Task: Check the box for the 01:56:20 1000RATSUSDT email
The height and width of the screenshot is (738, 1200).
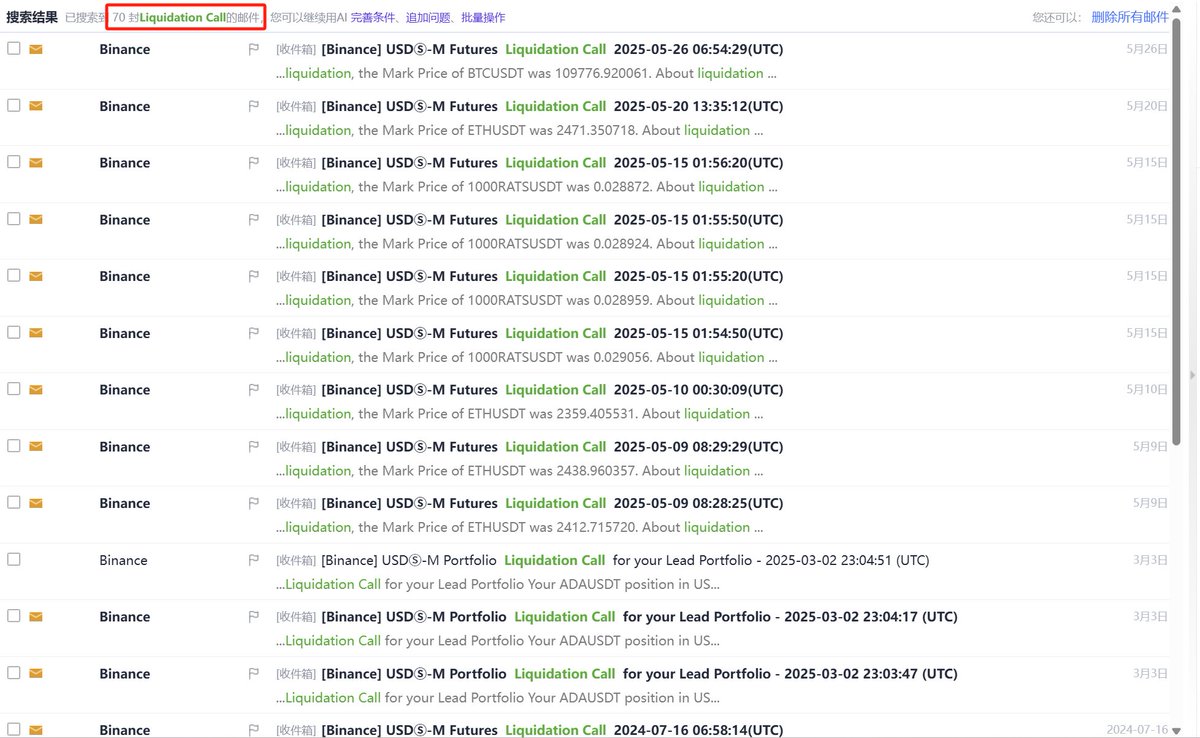Action: 14,162
